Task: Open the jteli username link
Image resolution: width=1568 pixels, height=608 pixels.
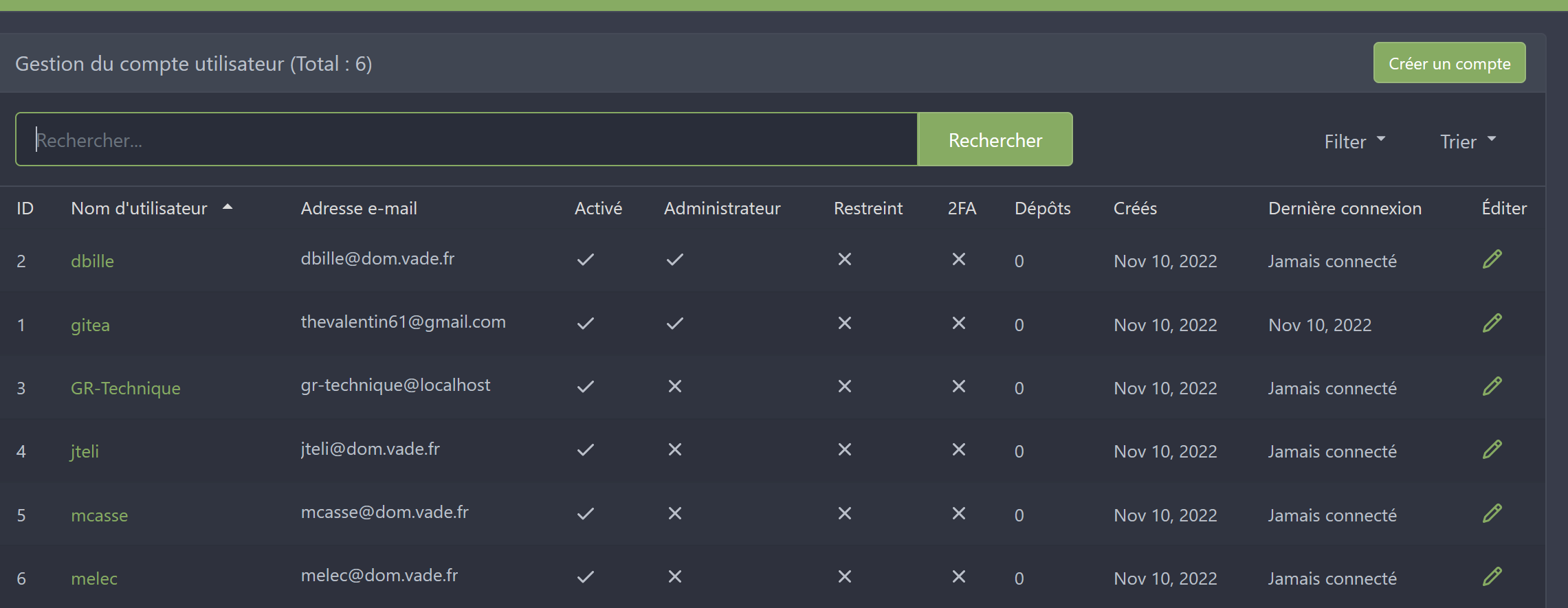Action: 85,451
